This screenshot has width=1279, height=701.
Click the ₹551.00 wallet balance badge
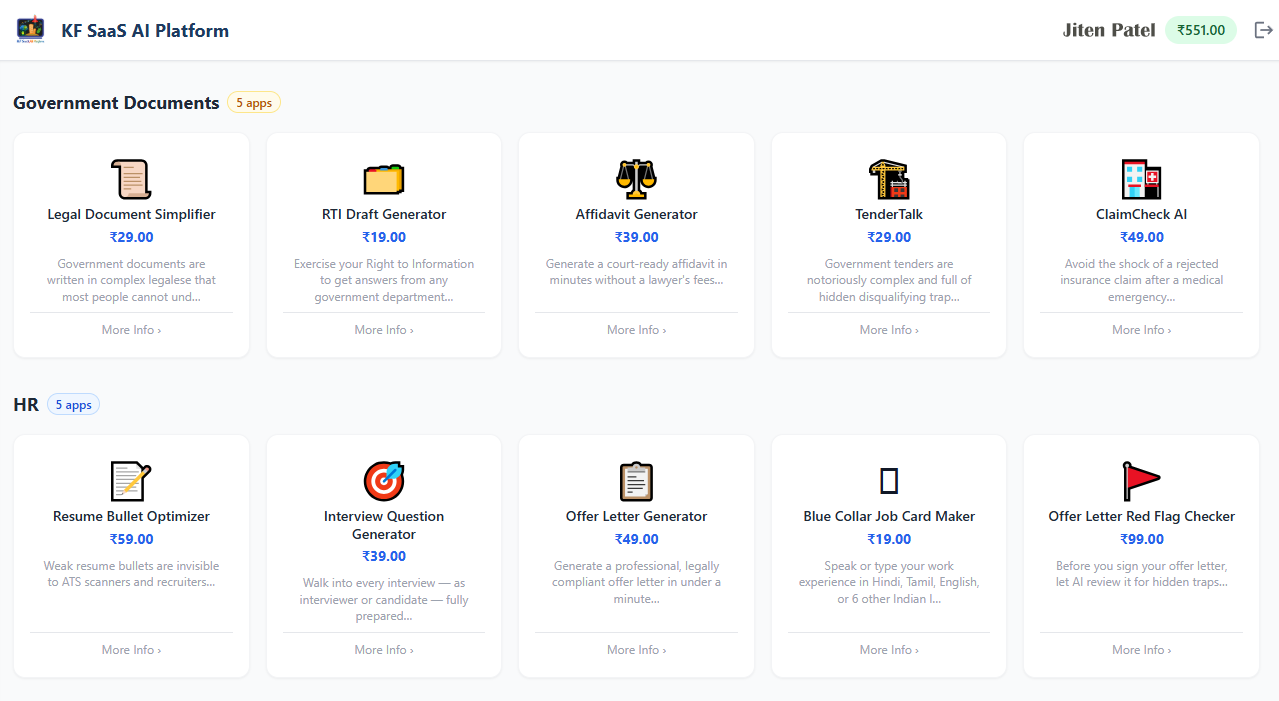1200,30
